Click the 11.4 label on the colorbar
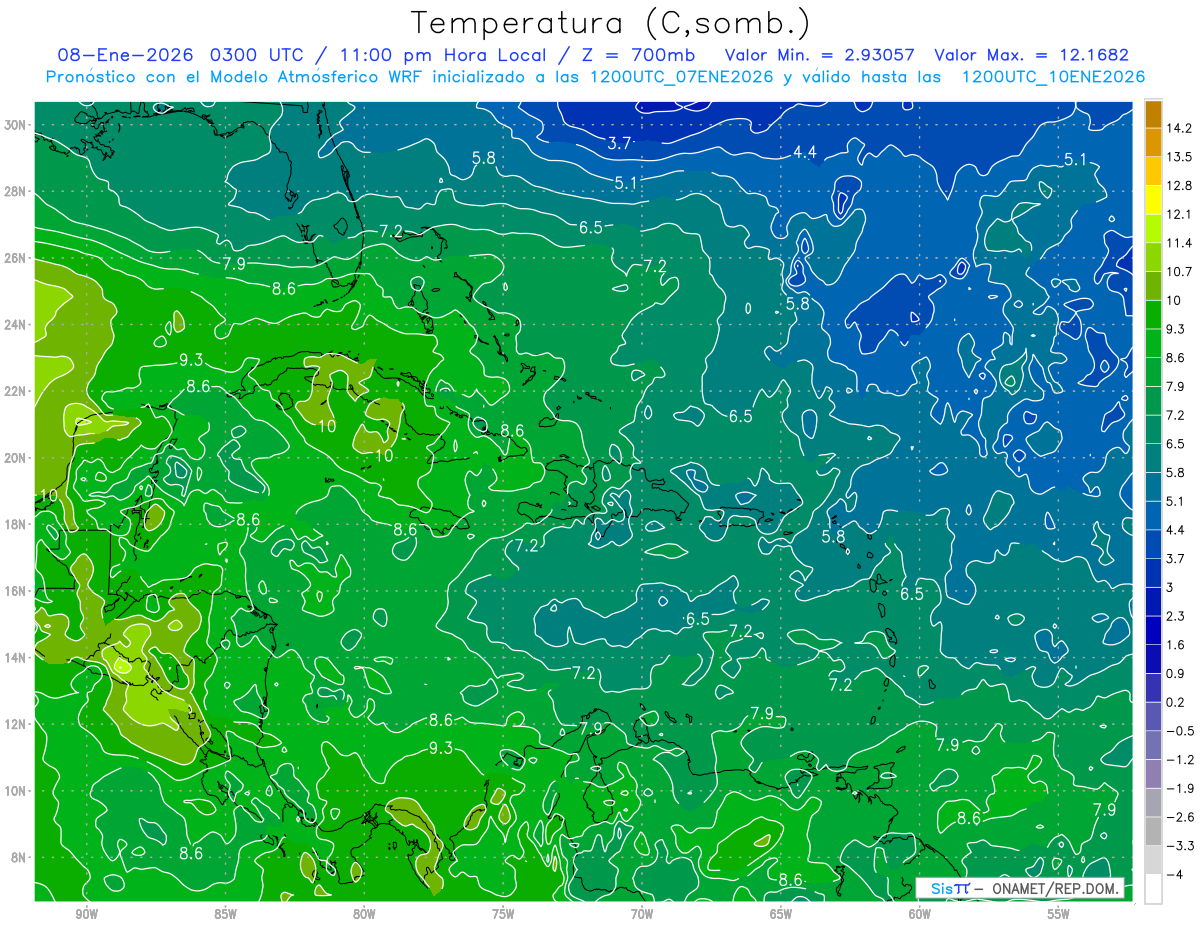The image size is (1200, 927). coord(1179,243)
